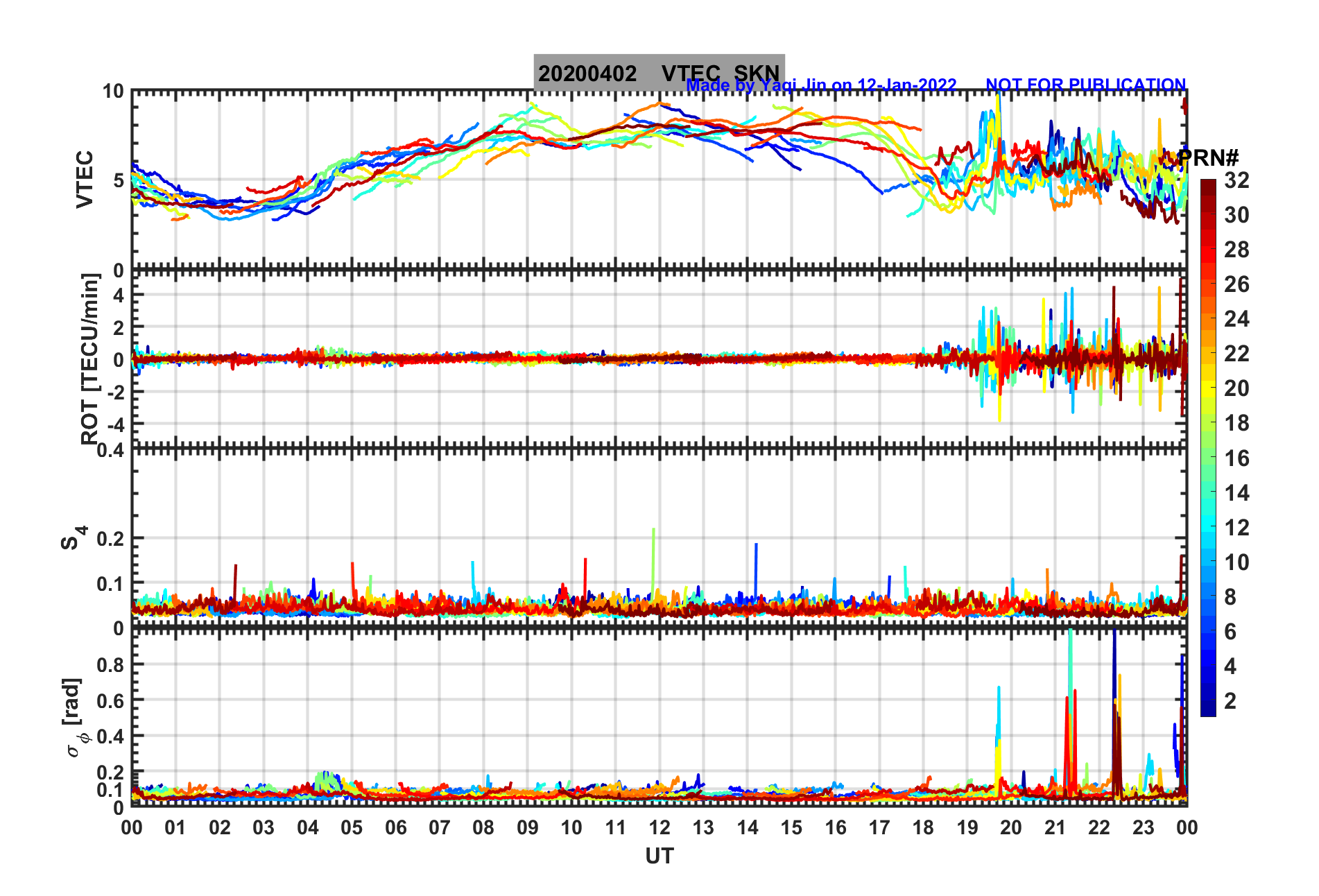The width and height of the screenshot is (1319, 896).
Task: Click the VTEC axis tick '5'
Action: pyautogui.click(x=118, y=180)
